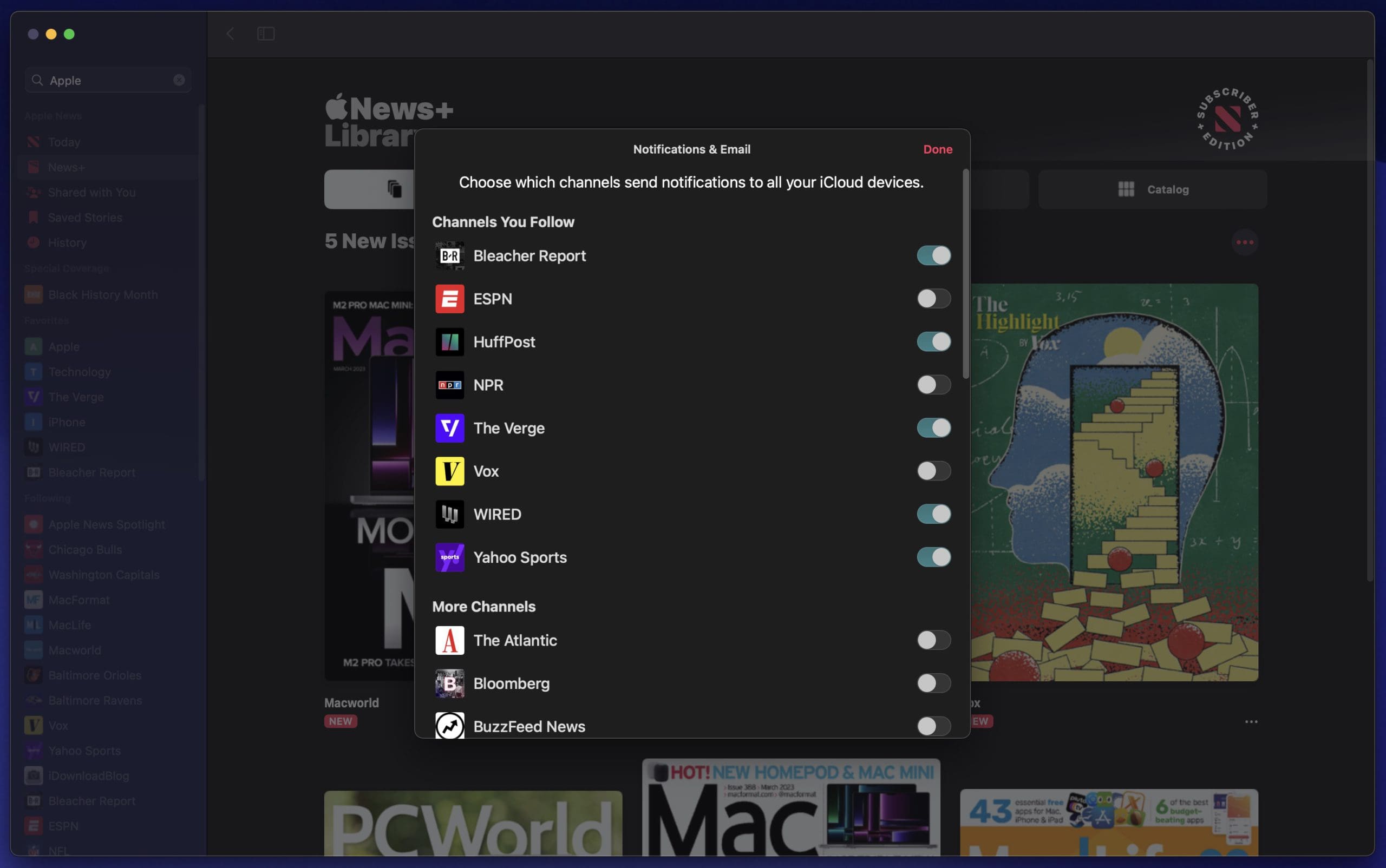
Task: Click The Verge logo in the notifications list
Action: point(449,428)
